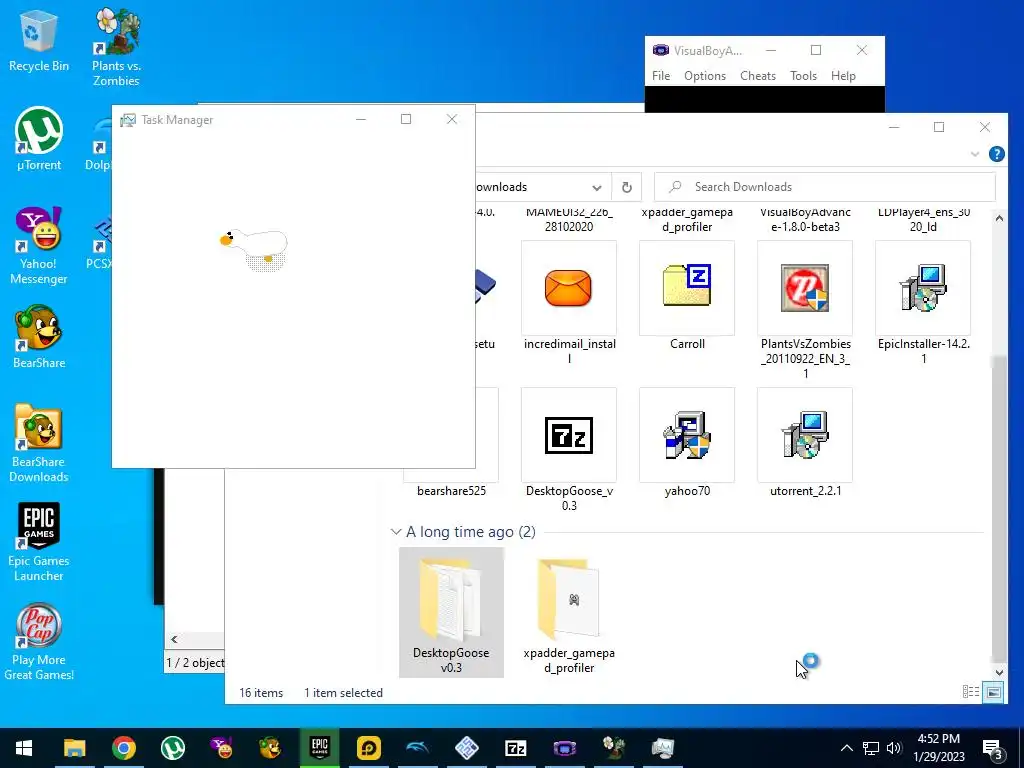The width and height of the screenshot is (1024, 768).
Task: Open µTorrent from the taskbar
Action: pos(172,748)
